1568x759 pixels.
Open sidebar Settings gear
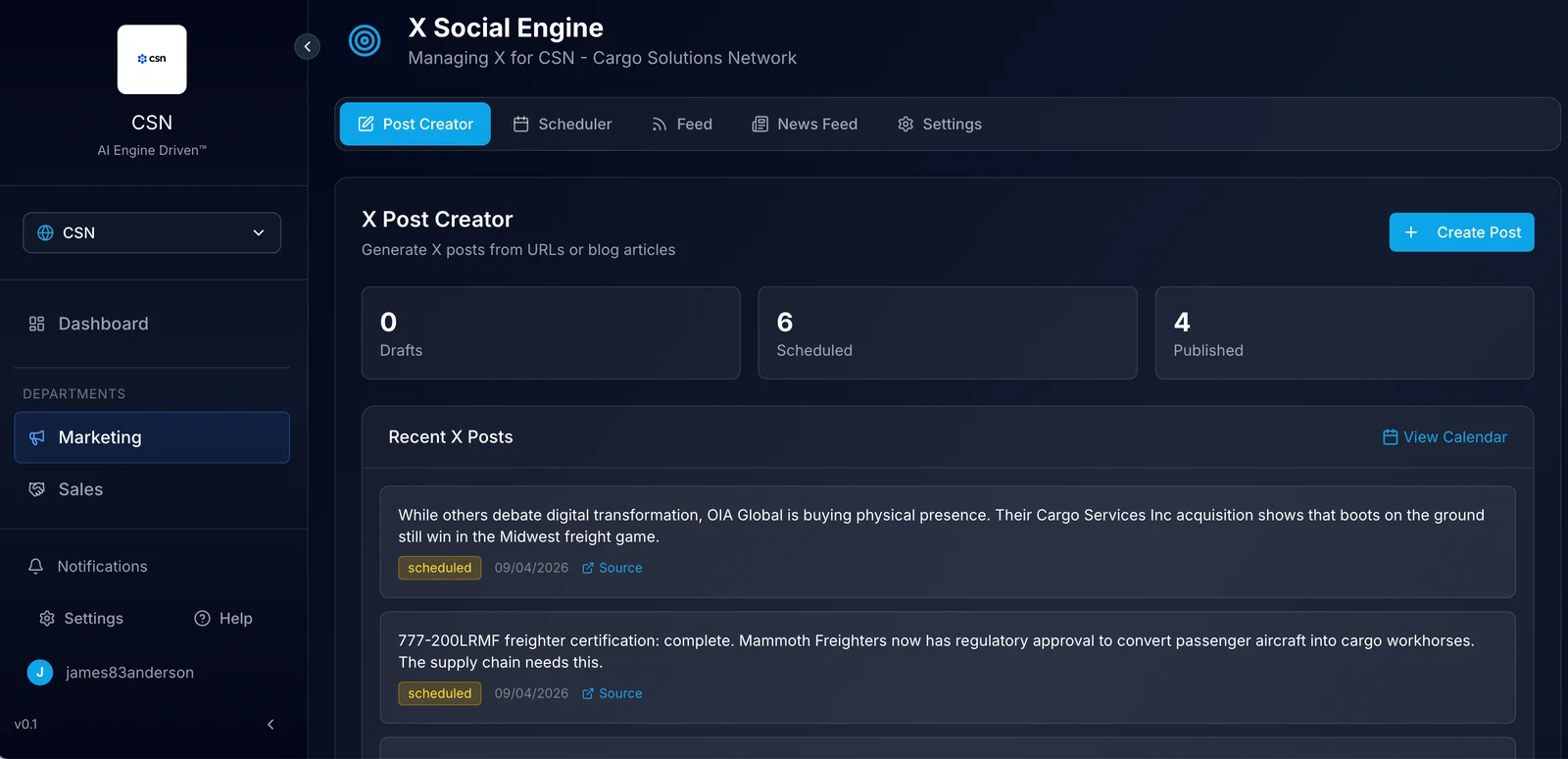click(x=81, y=619)
